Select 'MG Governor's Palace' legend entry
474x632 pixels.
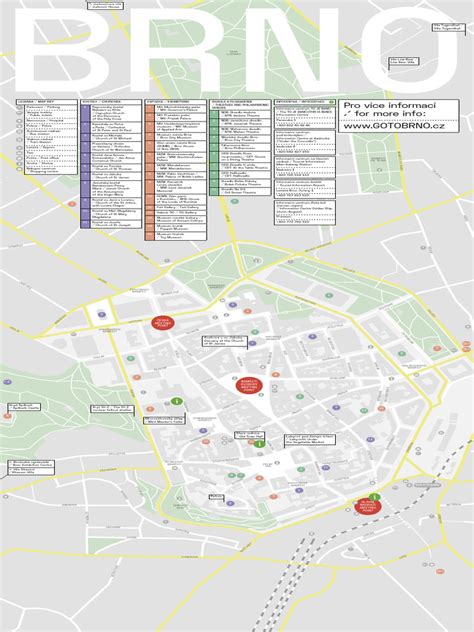tap(176, 108)
